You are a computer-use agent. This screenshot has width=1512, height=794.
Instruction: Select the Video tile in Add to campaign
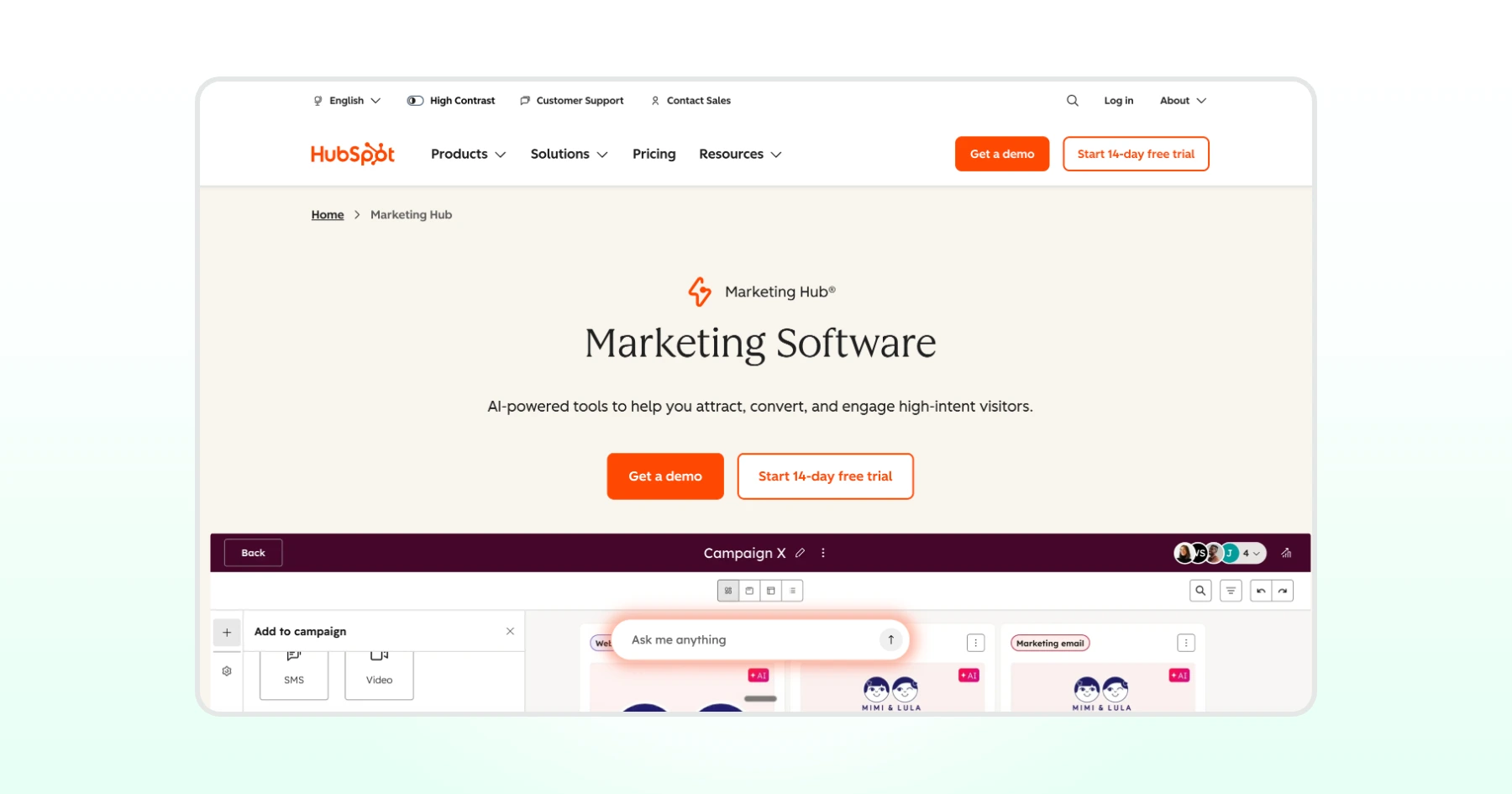point(379,675)
